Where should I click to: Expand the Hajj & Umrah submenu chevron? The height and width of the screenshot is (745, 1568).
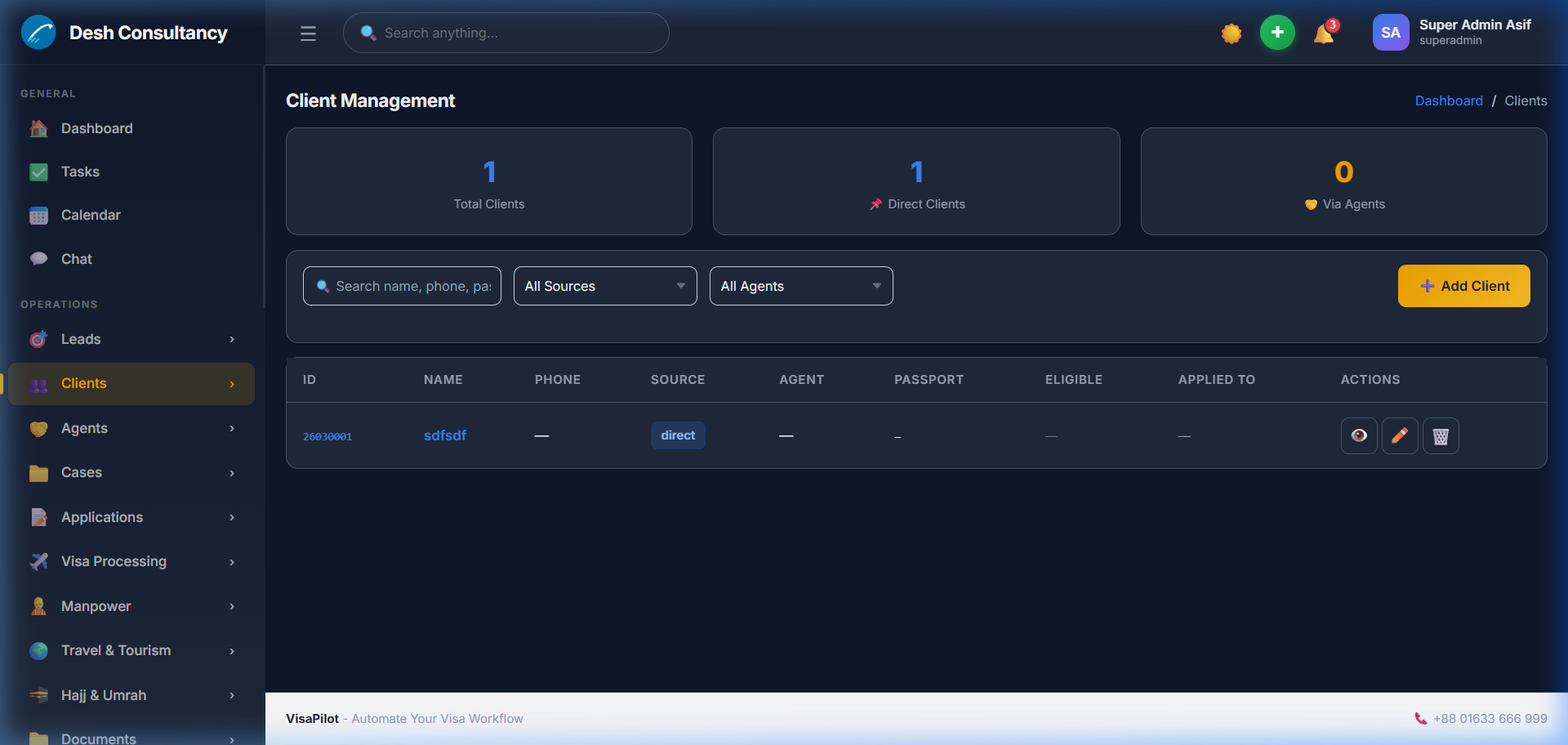click(232, 695)
